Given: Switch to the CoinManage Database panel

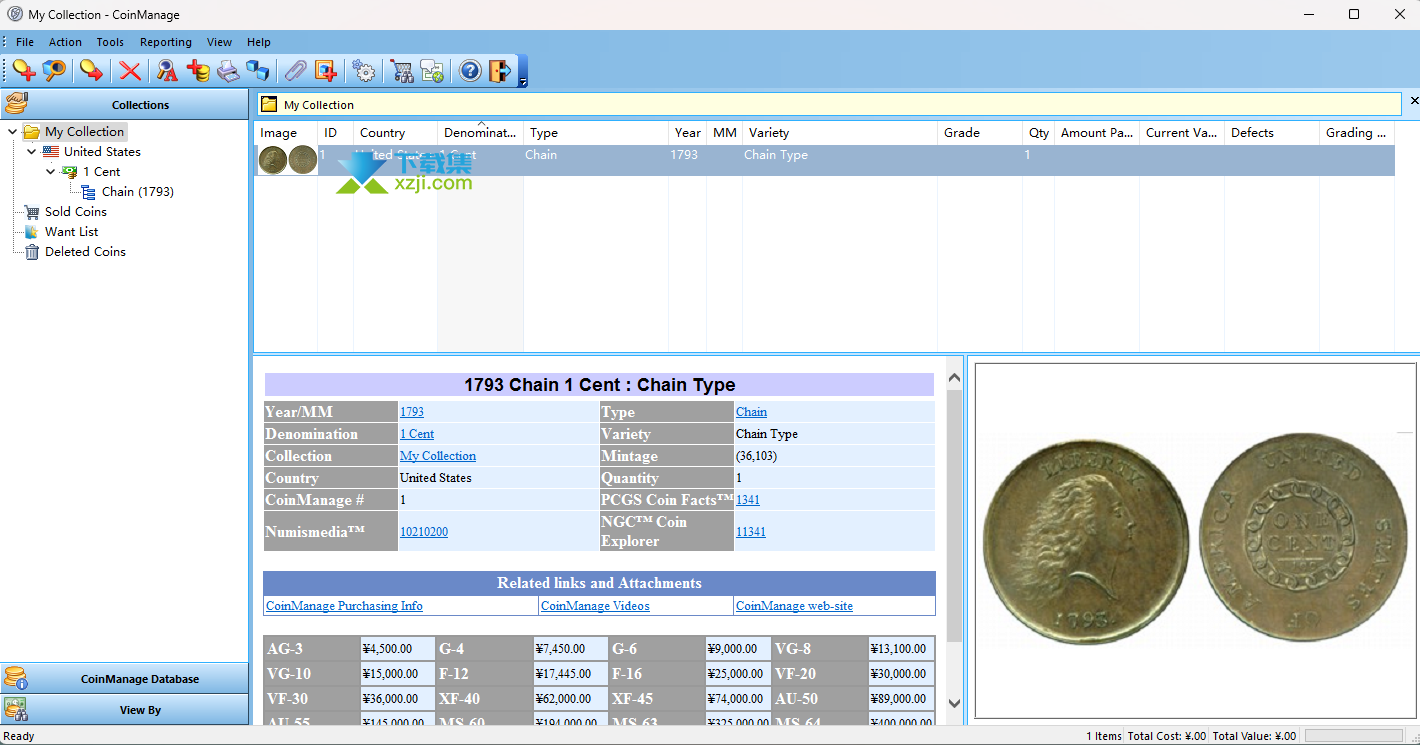Looking at the screenshot, I should click(124, 678).
